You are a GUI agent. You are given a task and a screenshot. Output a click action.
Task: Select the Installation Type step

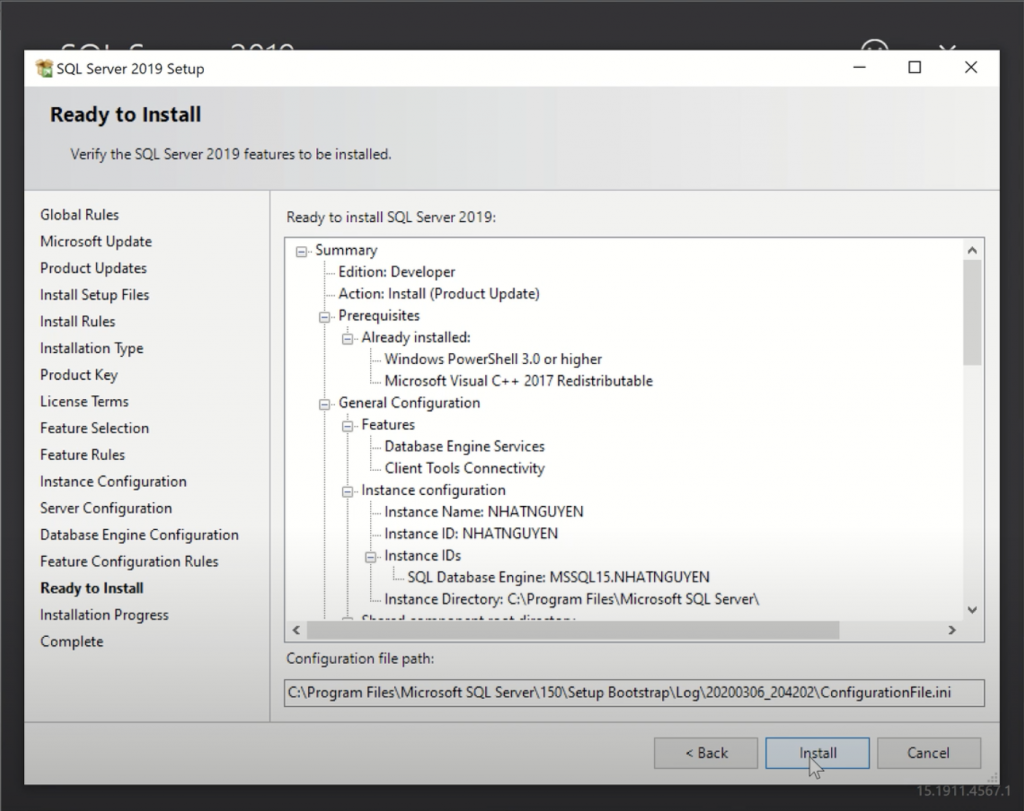[91, 349]
